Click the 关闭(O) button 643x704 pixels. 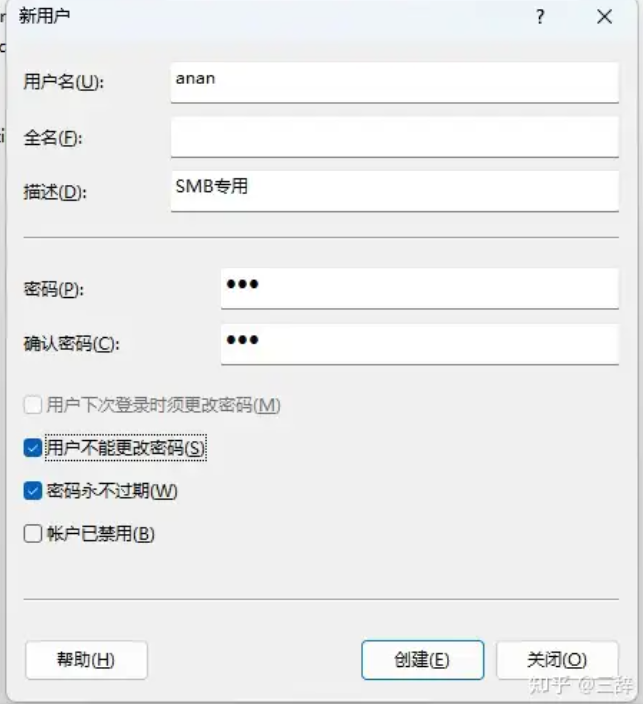point(557,660)
